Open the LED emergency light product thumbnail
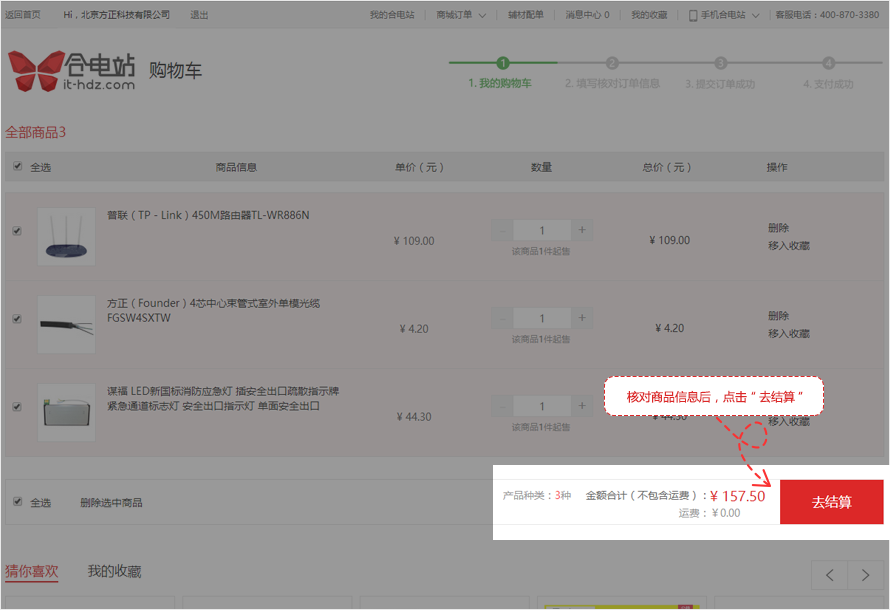This screenshot has height=610, width=890. pyautogui.click(x=66, y=412)
